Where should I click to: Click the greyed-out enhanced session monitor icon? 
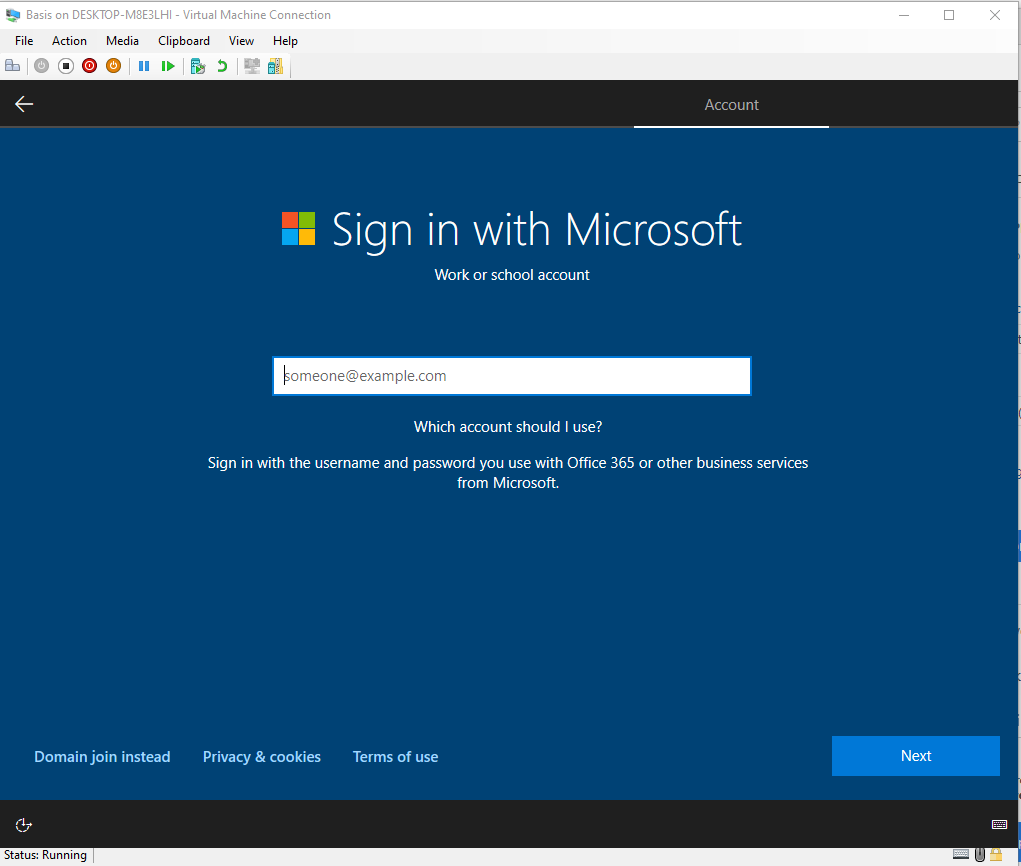coord(252,66)
